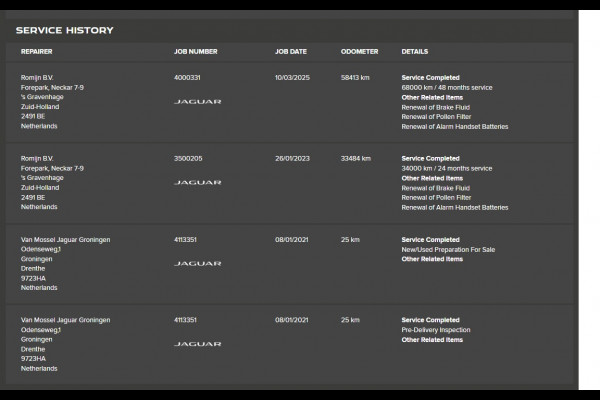Viewport: 600px width, 400px height.
Task: Click the 58413 km odometer reading
Action: (355, 77)
